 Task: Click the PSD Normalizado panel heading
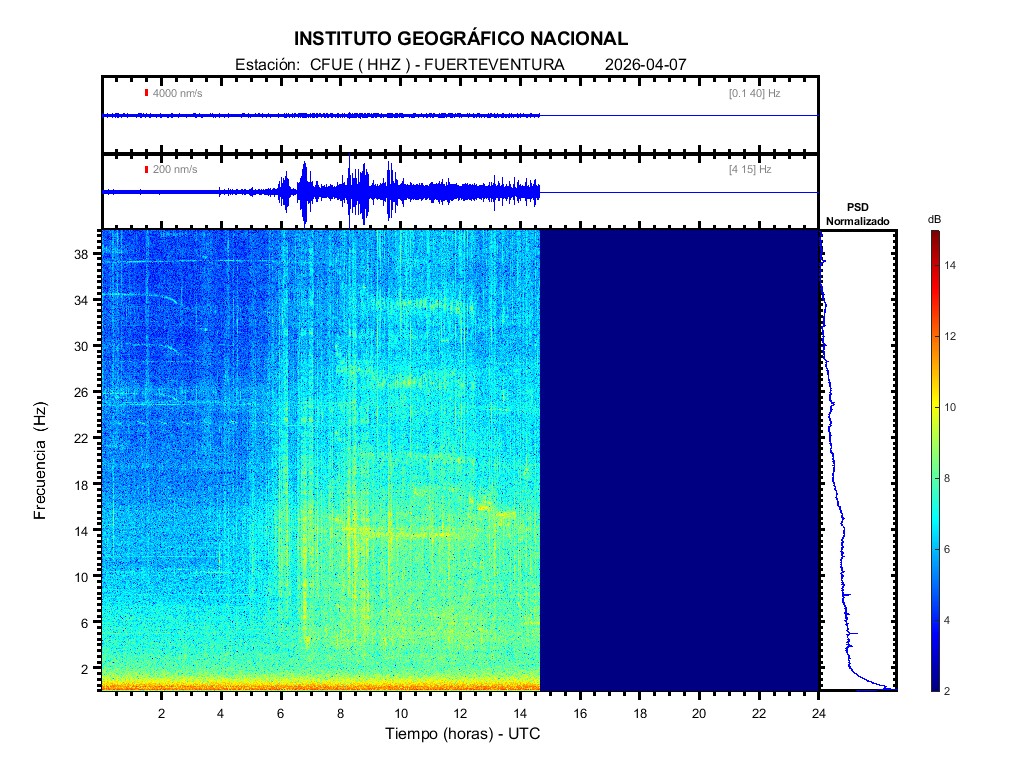[x=857, y=214]
